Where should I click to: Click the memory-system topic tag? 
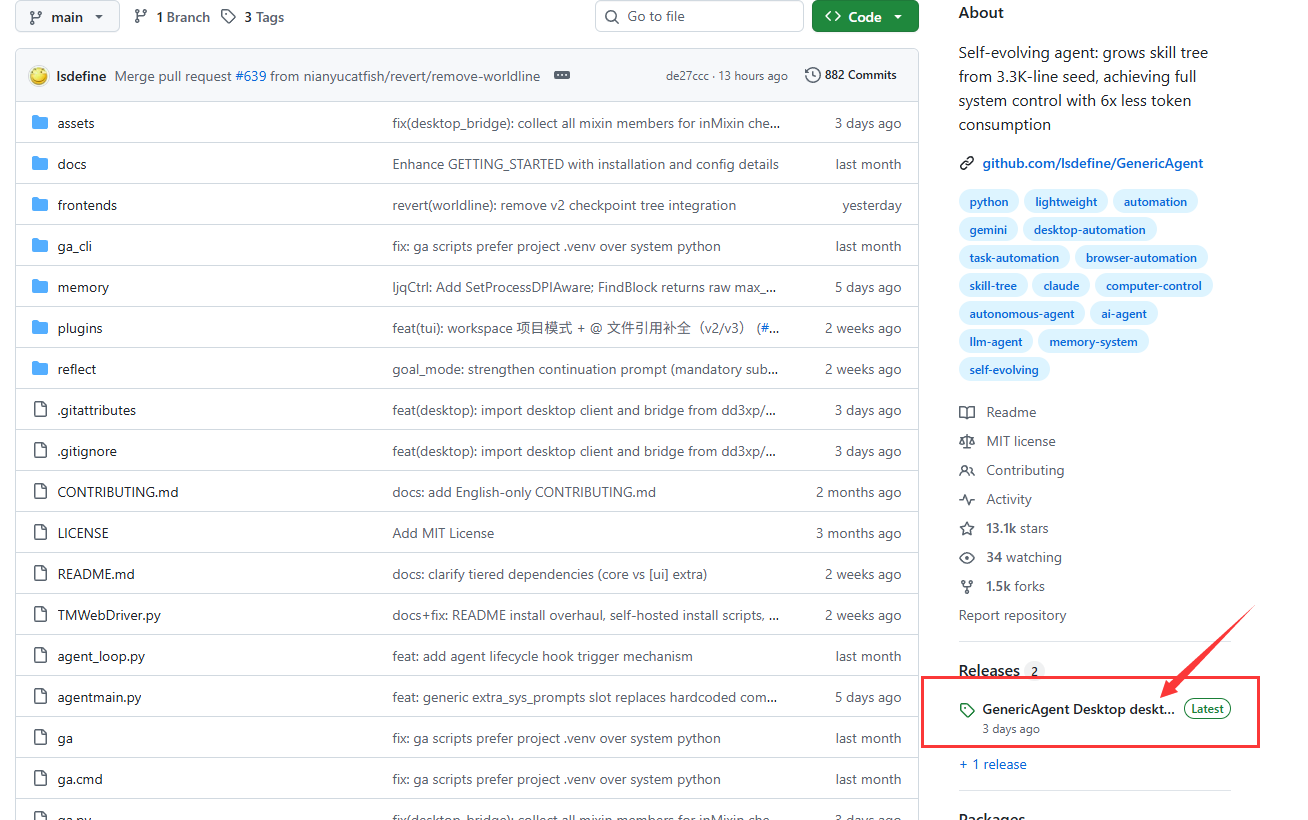1093,342
